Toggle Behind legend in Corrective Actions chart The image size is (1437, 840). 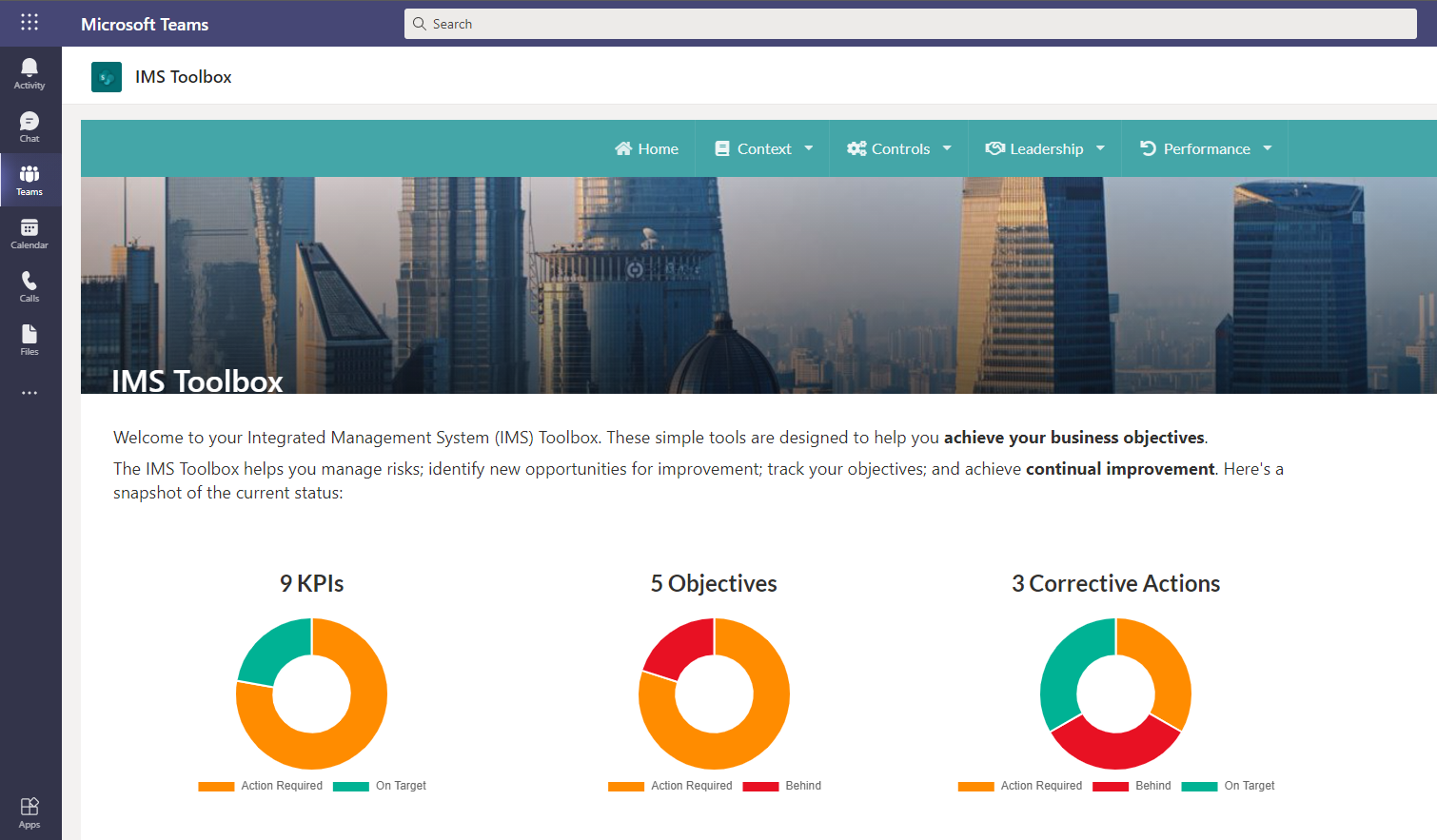[x=1132, y=786]
